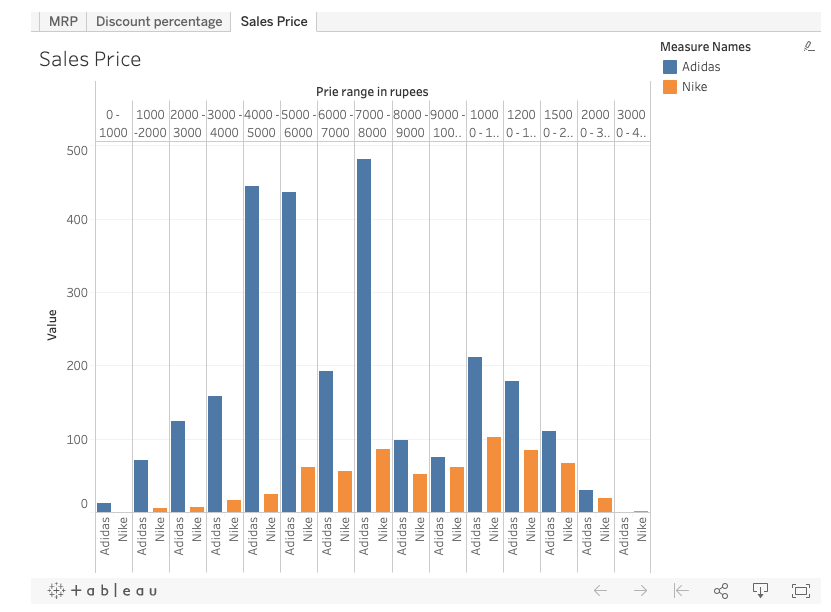Click the Nike bar in 5000 - 6000 range
The width and height of the screenshot is (831, 612).
click(308, 490)
